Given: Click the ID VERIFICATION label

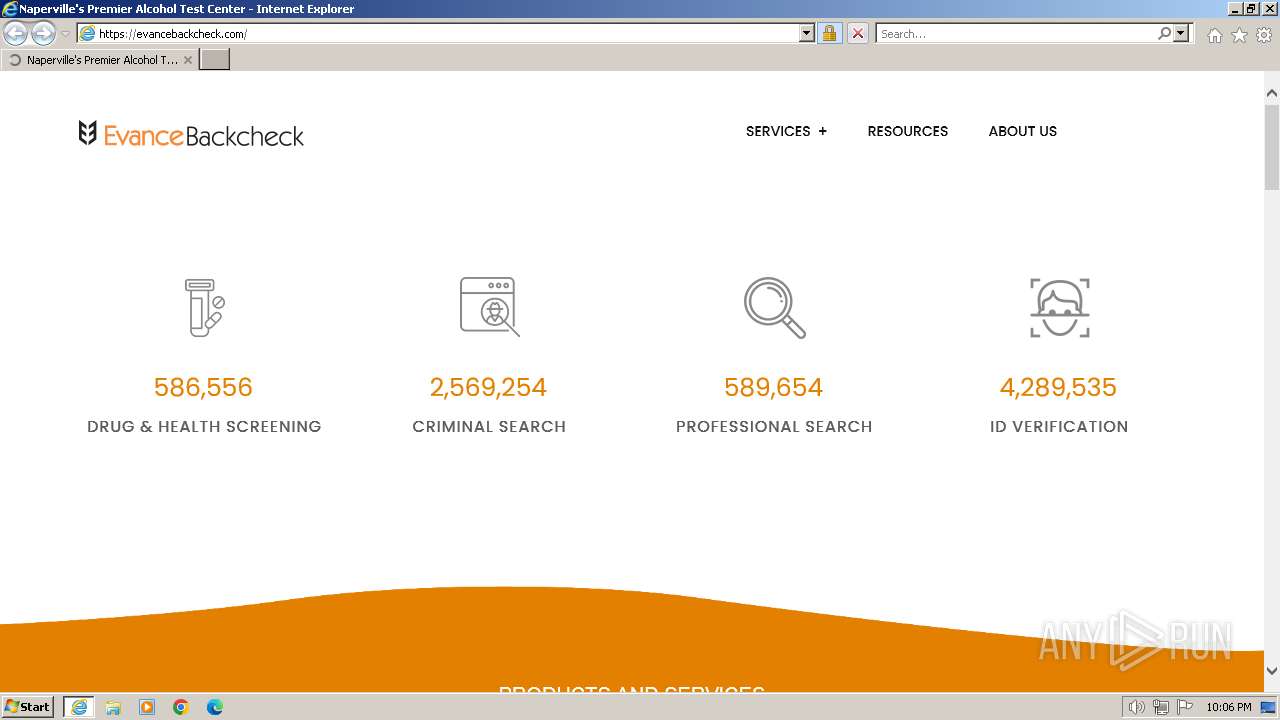Looking at the screenshot, I should 1059,426.
